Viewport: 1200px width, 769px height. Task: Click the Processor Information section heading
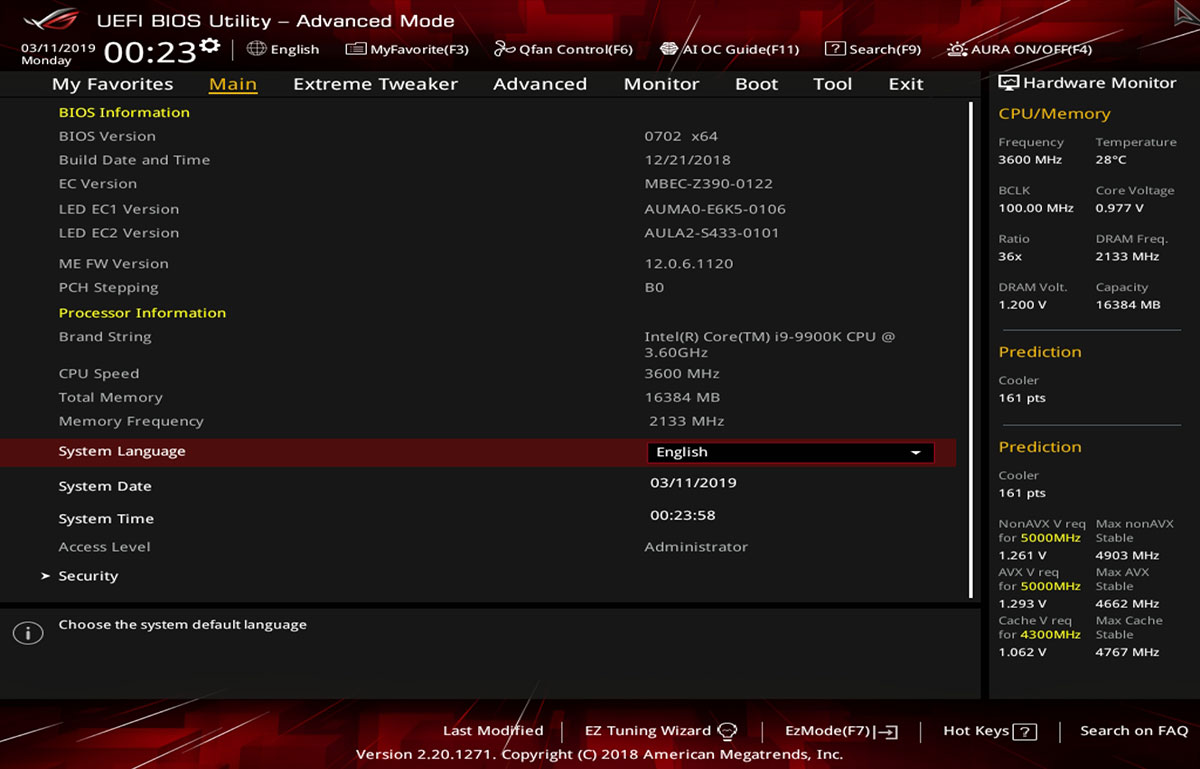[142, 313]
